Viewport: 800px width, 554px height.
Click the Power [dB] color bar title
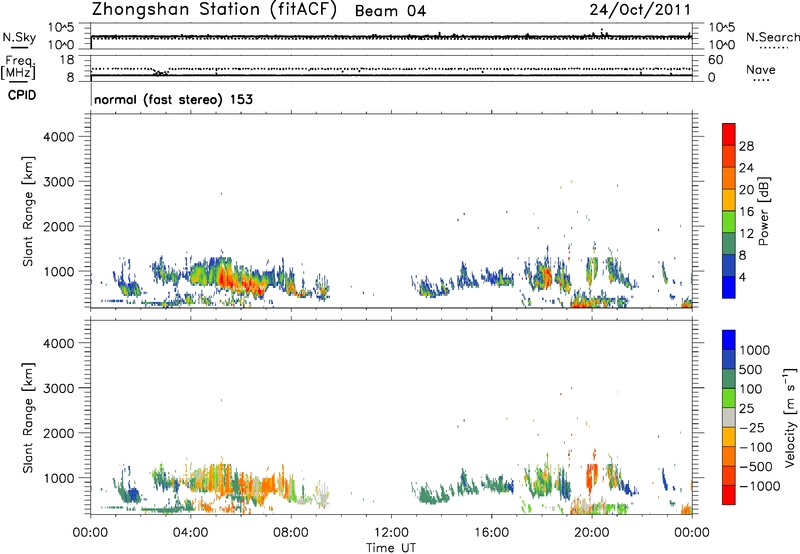pyautogui.click(x=763, y=211)
